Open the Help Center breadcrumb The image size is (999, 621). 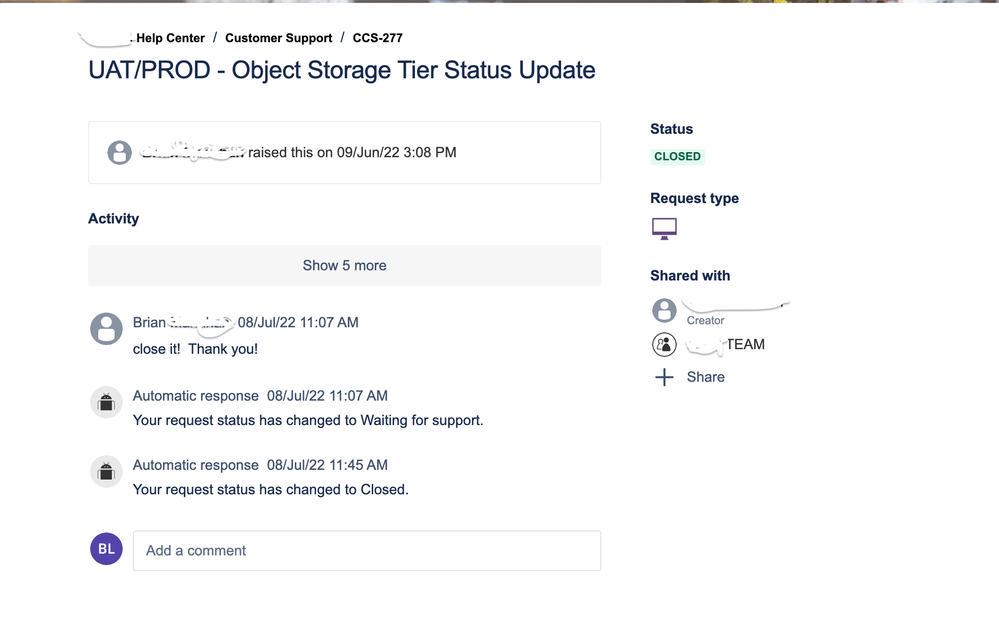click(170, 38)
